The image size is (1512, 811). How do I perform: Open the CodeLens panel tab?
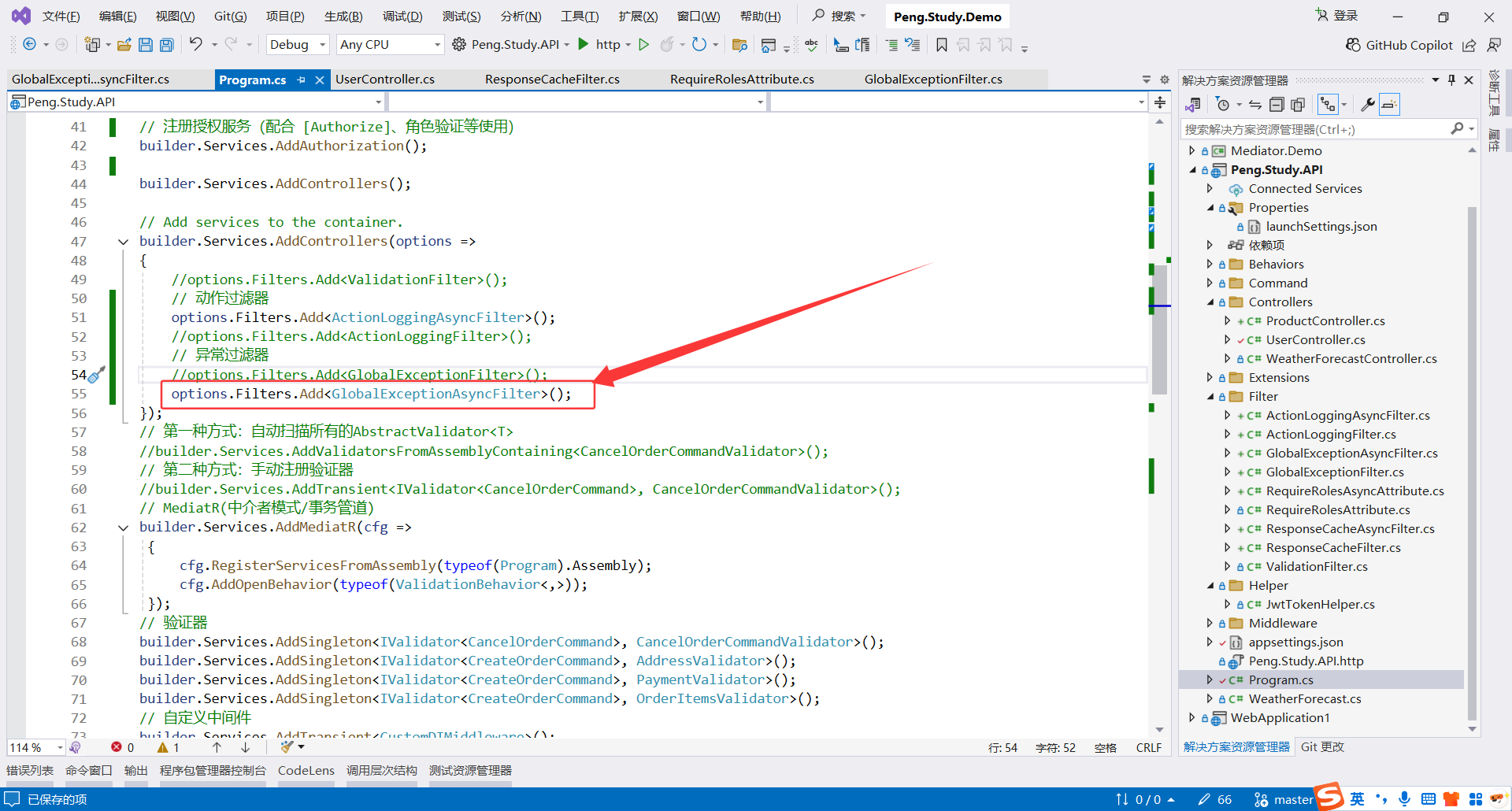tap(306, 771)
